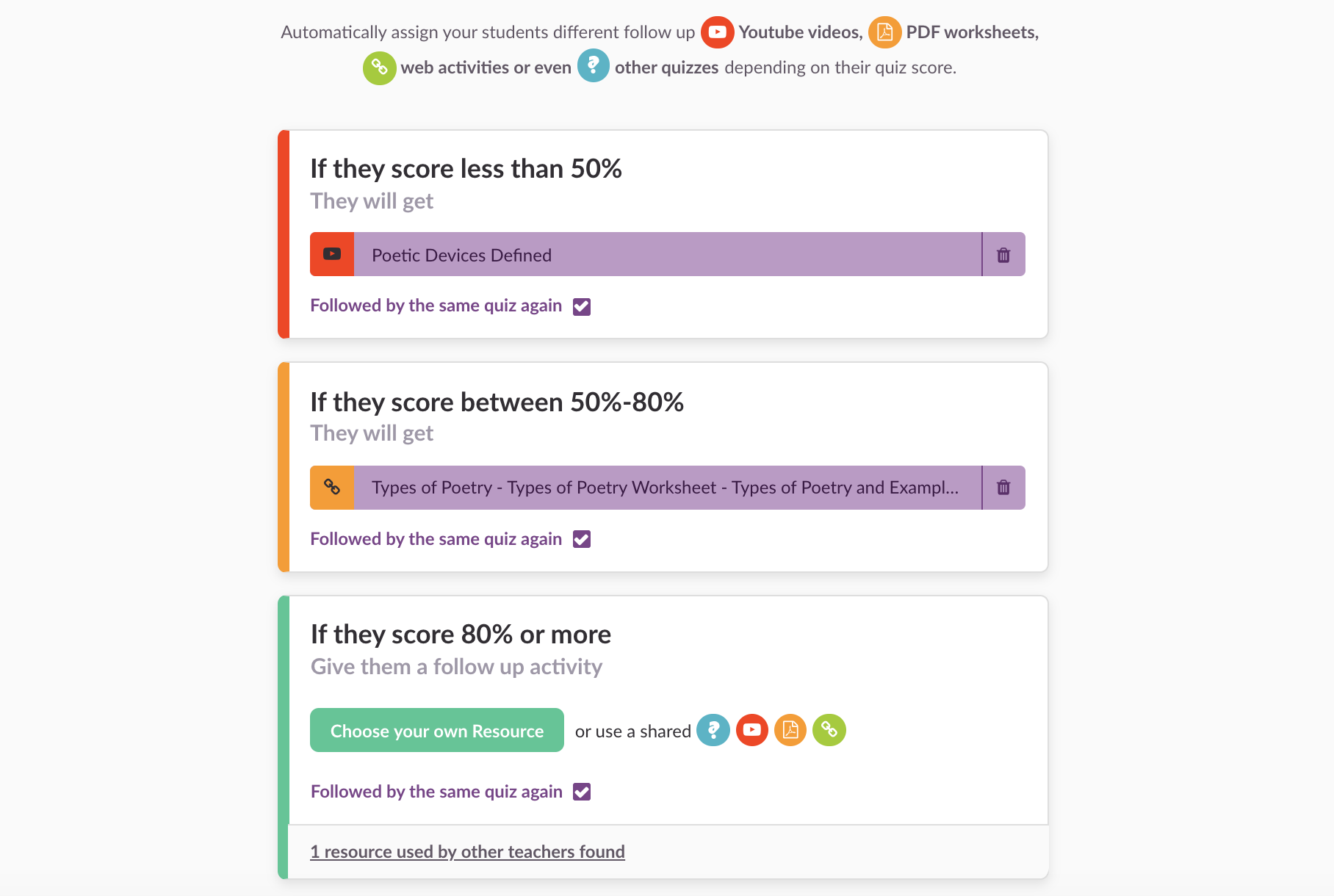Click header web activities link icon
This screenshot has width=1334, height=896.
pos(379,68)
